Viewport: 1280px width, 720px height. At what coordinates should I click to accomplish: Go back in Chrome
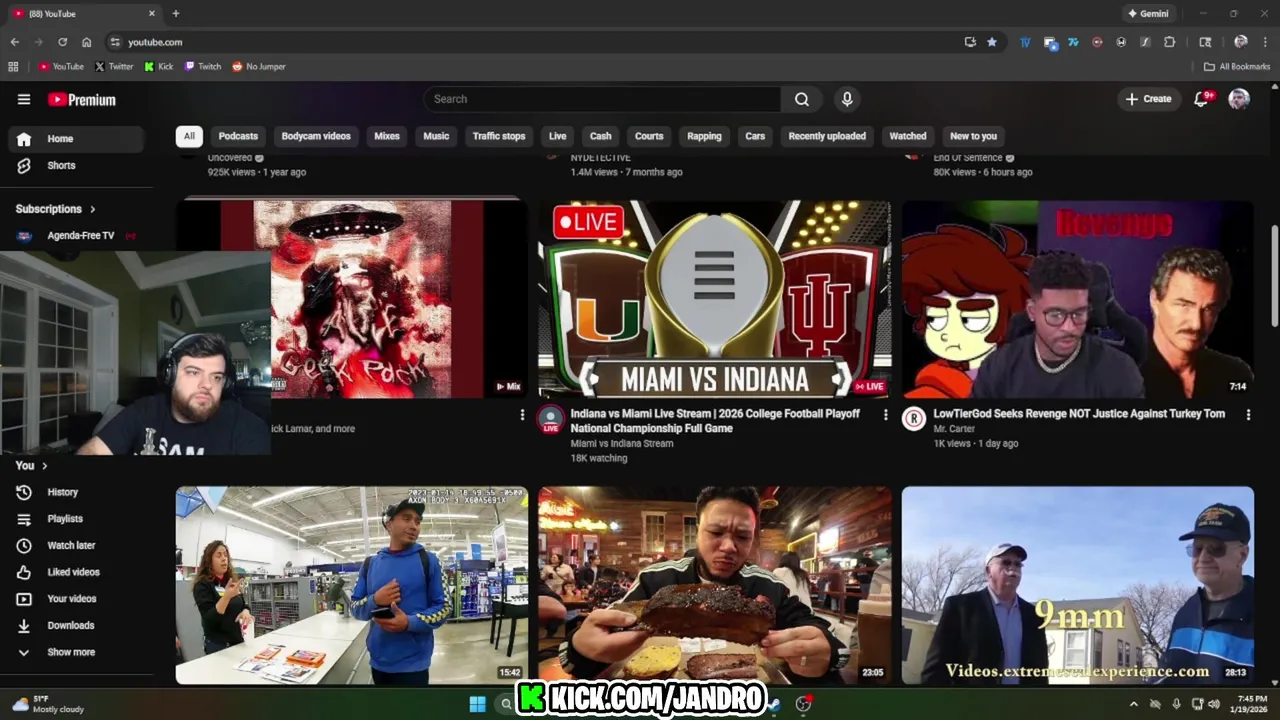pos(14,42)
